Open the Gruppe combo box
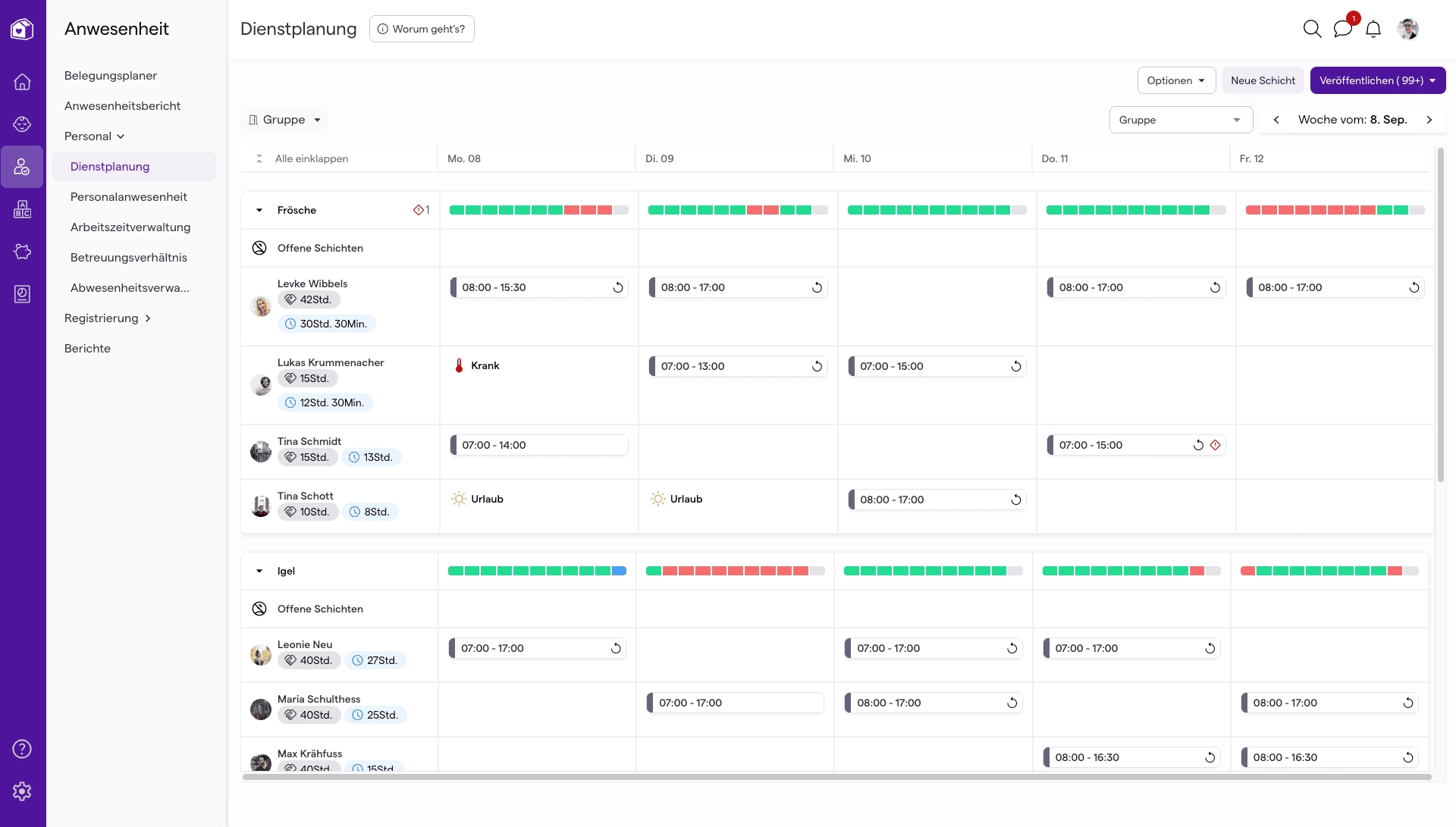Image resolution: width=1456 pixels, height=827 pixels. (1180, 120)
